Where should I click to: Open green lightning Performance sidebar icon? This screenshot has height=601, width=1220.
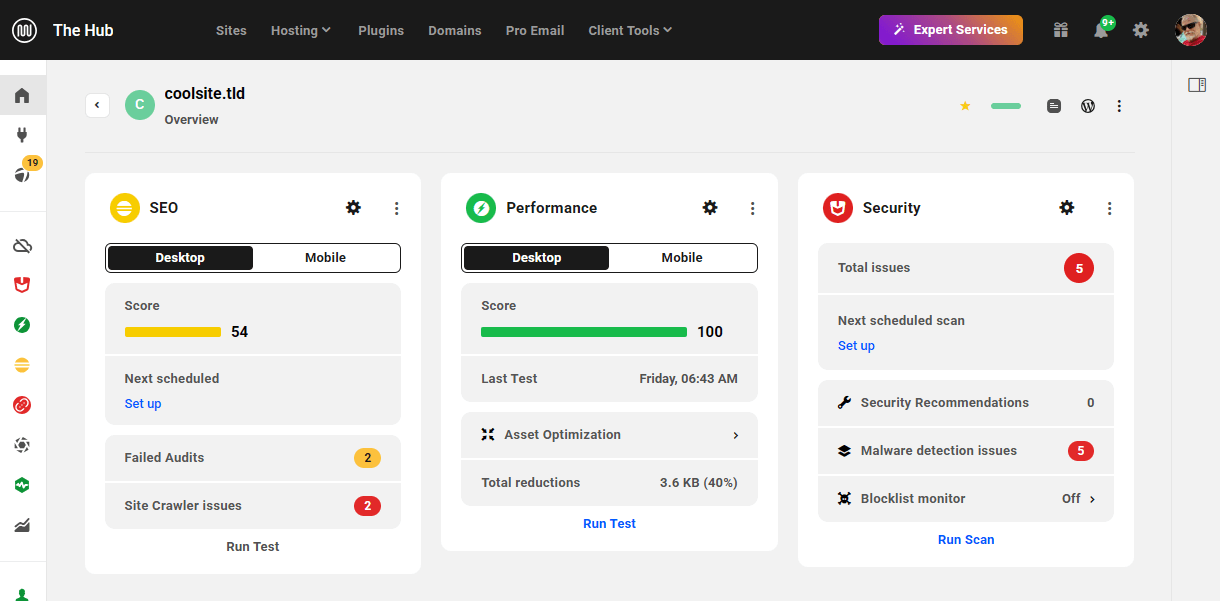coord(22,325)
